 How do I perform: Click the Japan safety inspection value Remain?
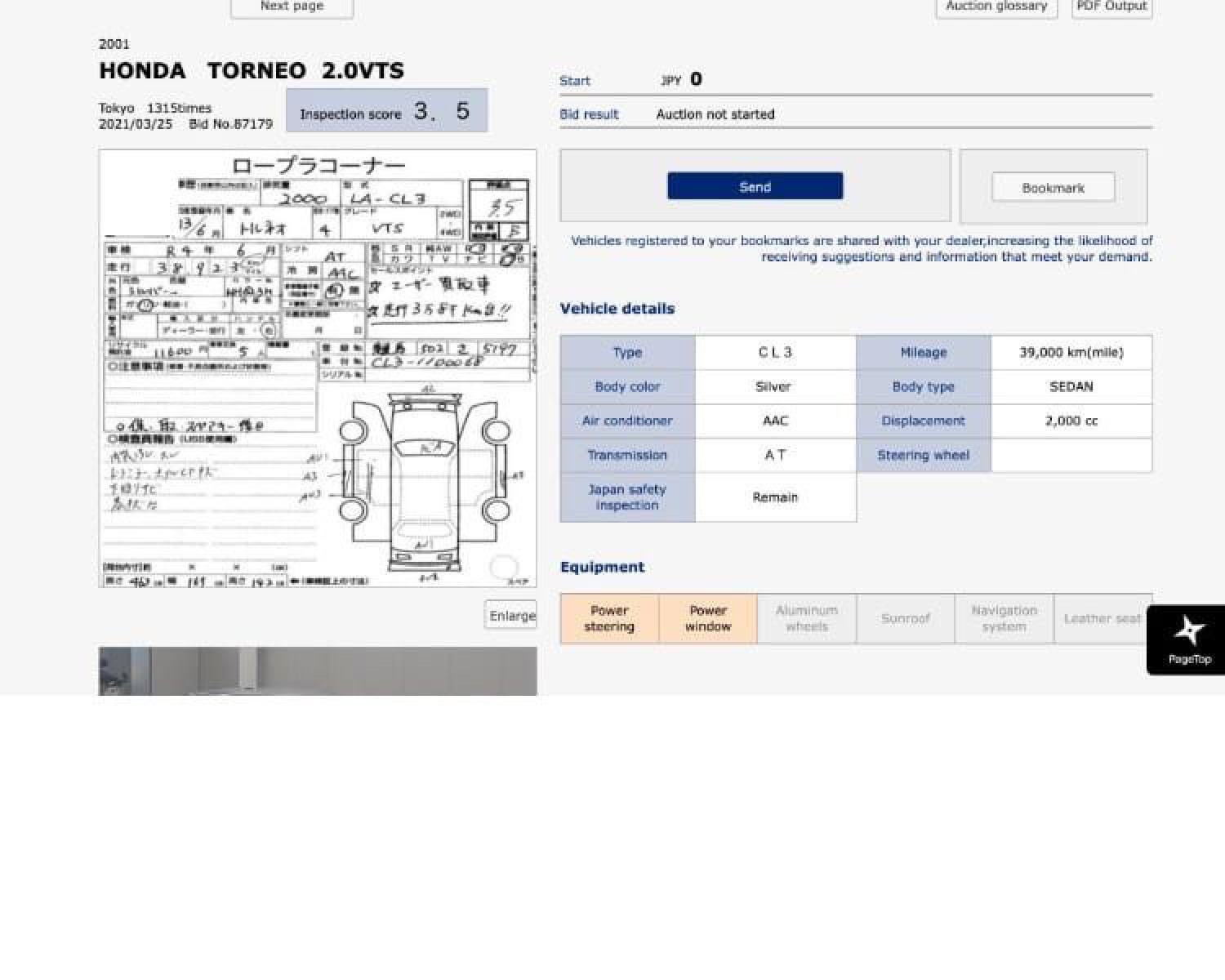click(x=775, y=497)
